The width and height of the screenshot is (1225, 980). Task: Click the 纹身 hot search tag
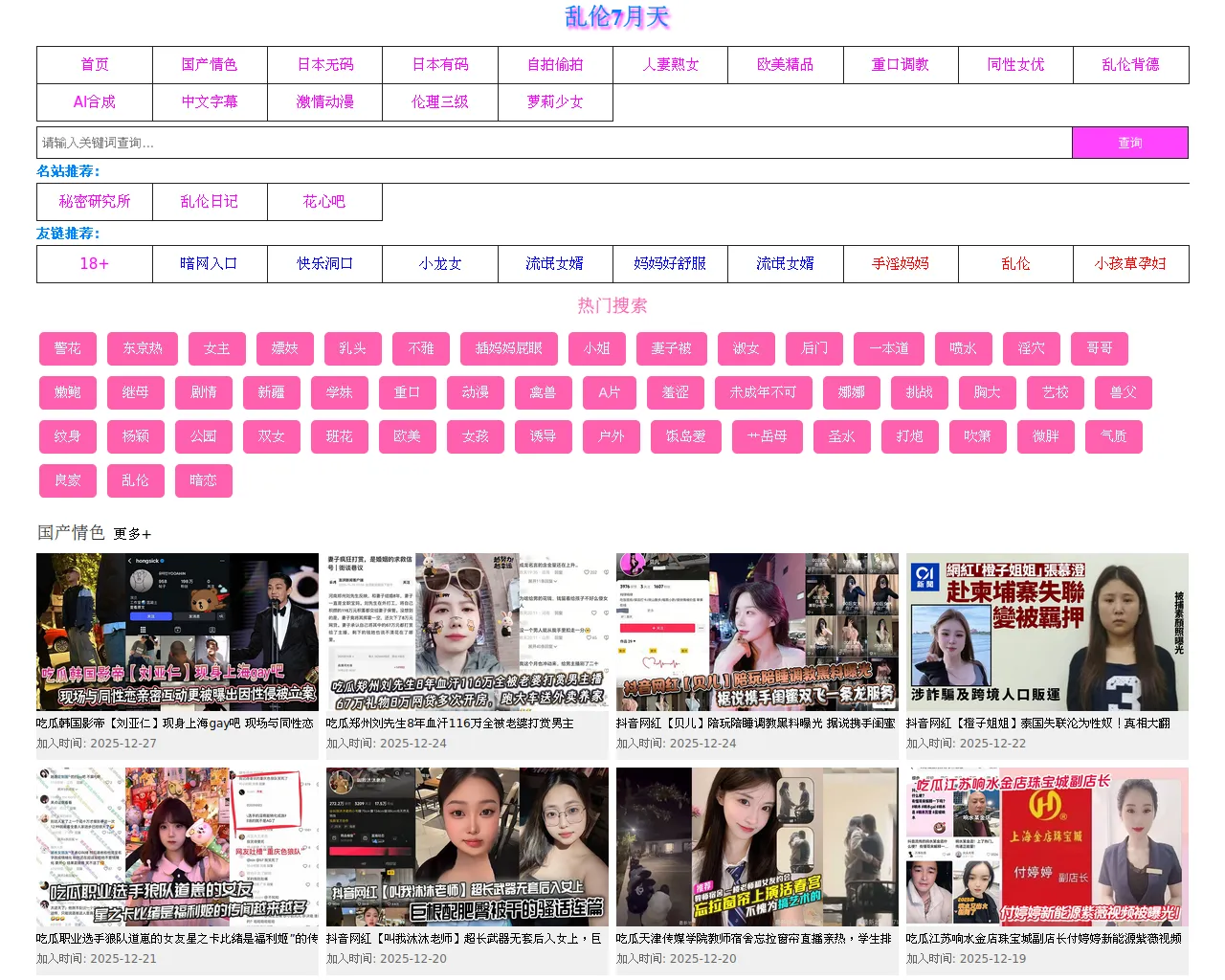tap(68, 436)
